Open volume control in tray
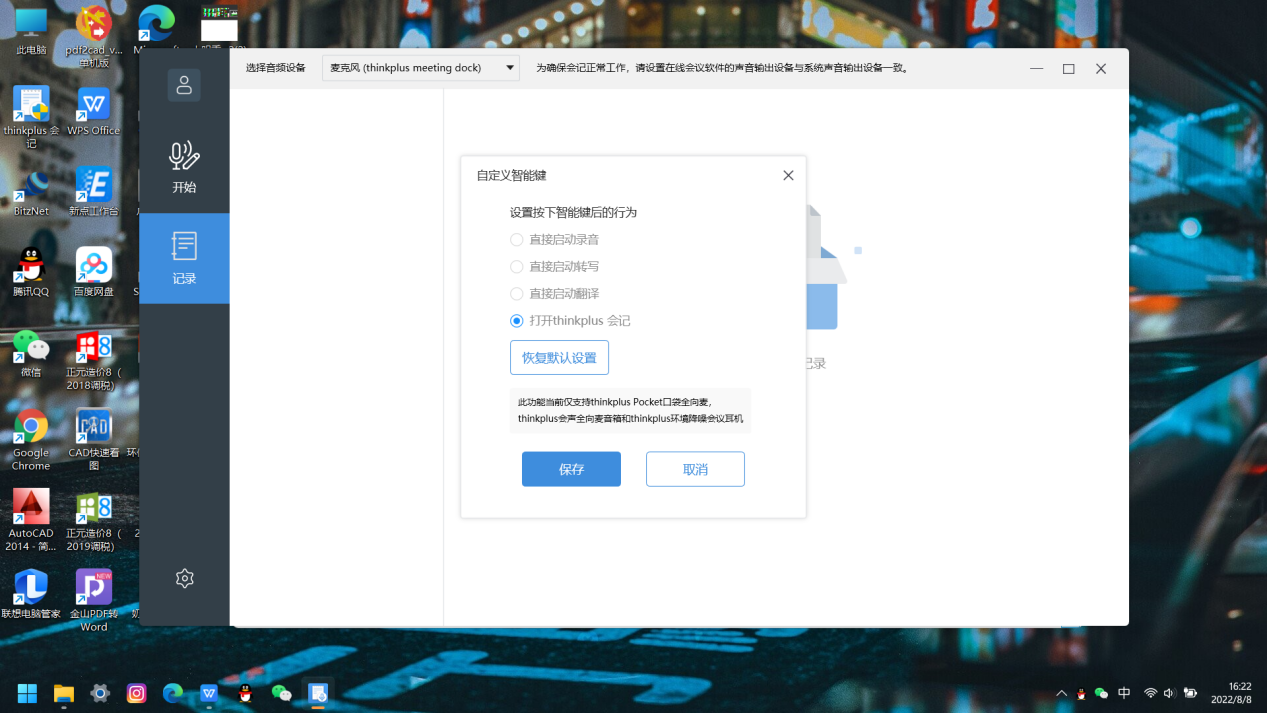The height and width of the screenshot is (715, 1271). click(1172, 695)
